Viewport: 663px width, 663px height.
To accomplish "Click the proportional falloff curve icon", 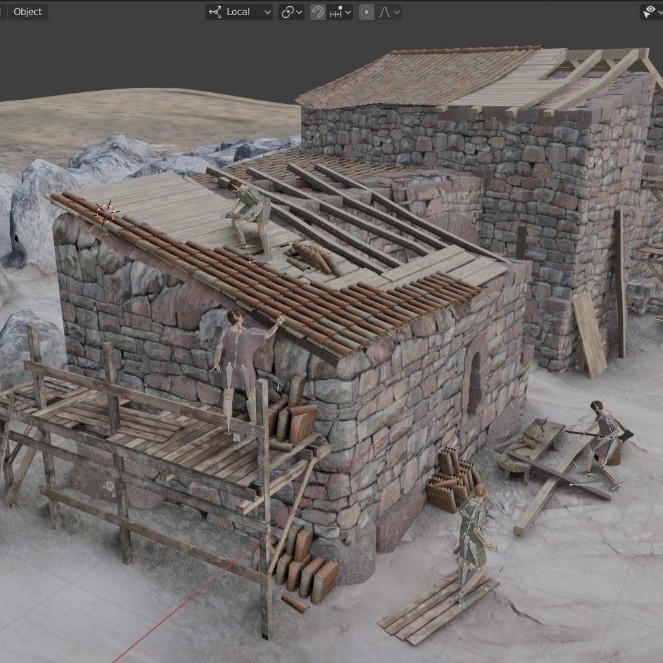I will coord(384,12).
